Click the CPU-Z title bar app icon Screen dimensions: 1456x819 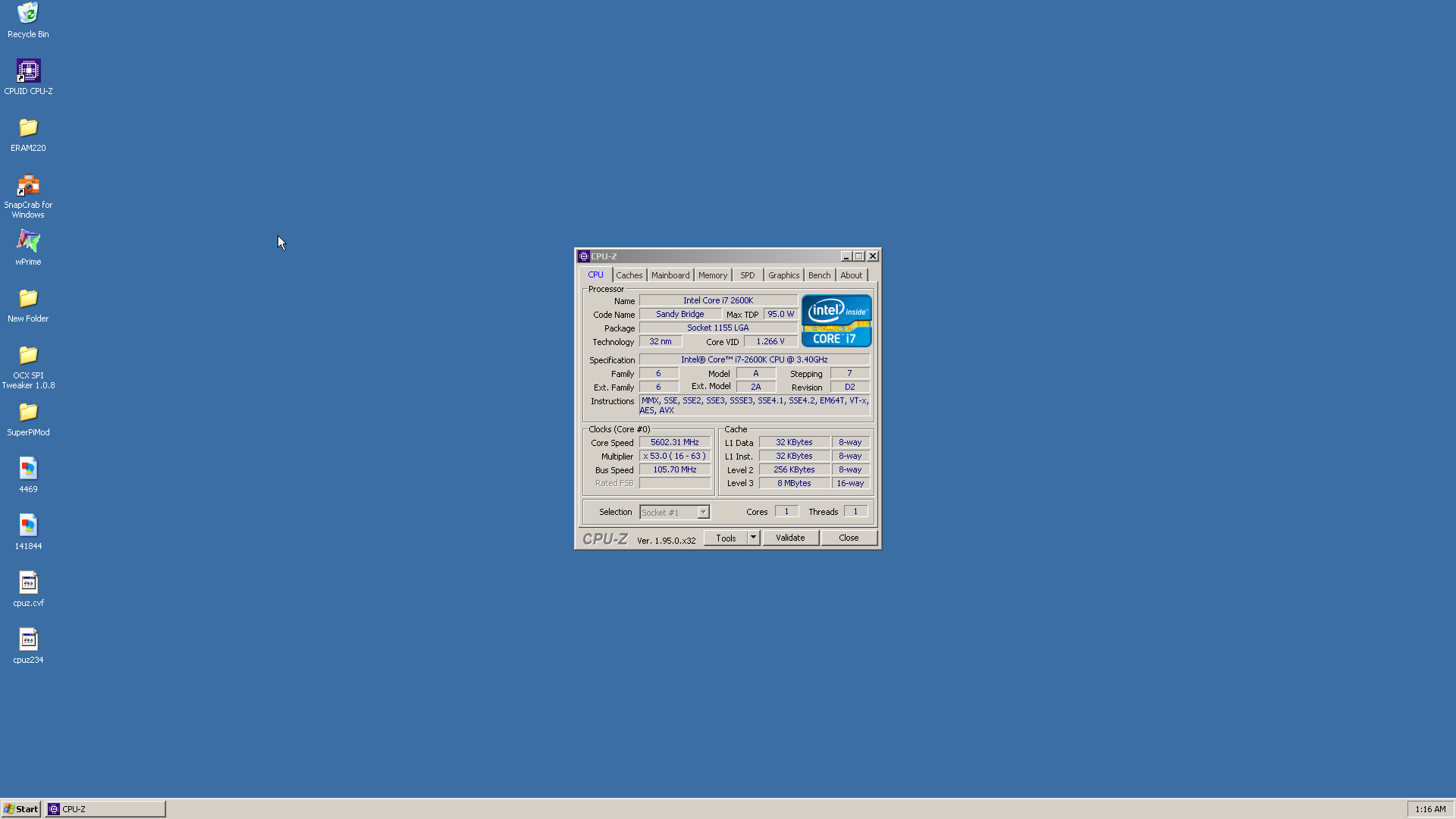pyautogui.click(x=584, y=256)
